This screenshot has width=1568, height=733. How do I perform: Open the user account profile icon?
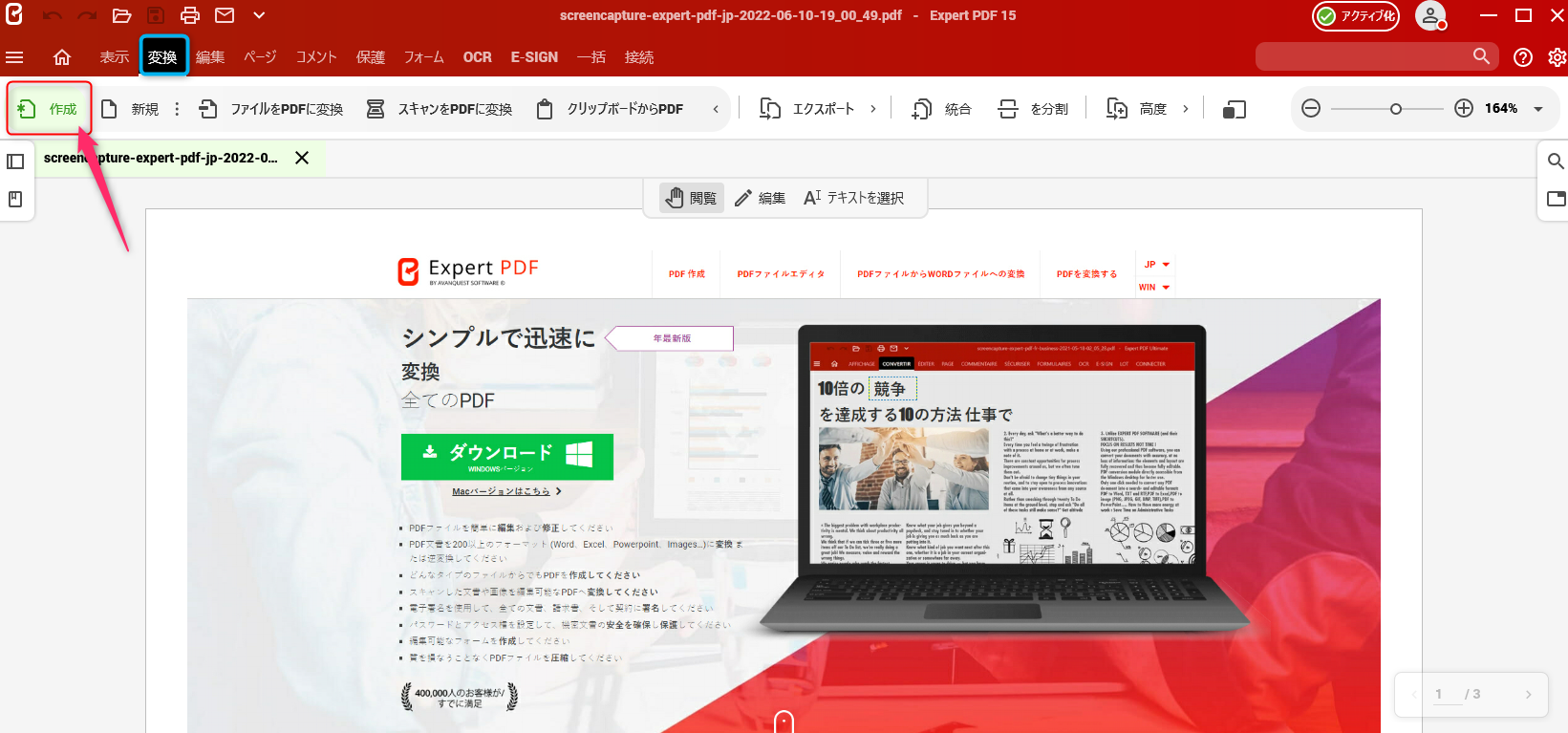point(1430,16)
